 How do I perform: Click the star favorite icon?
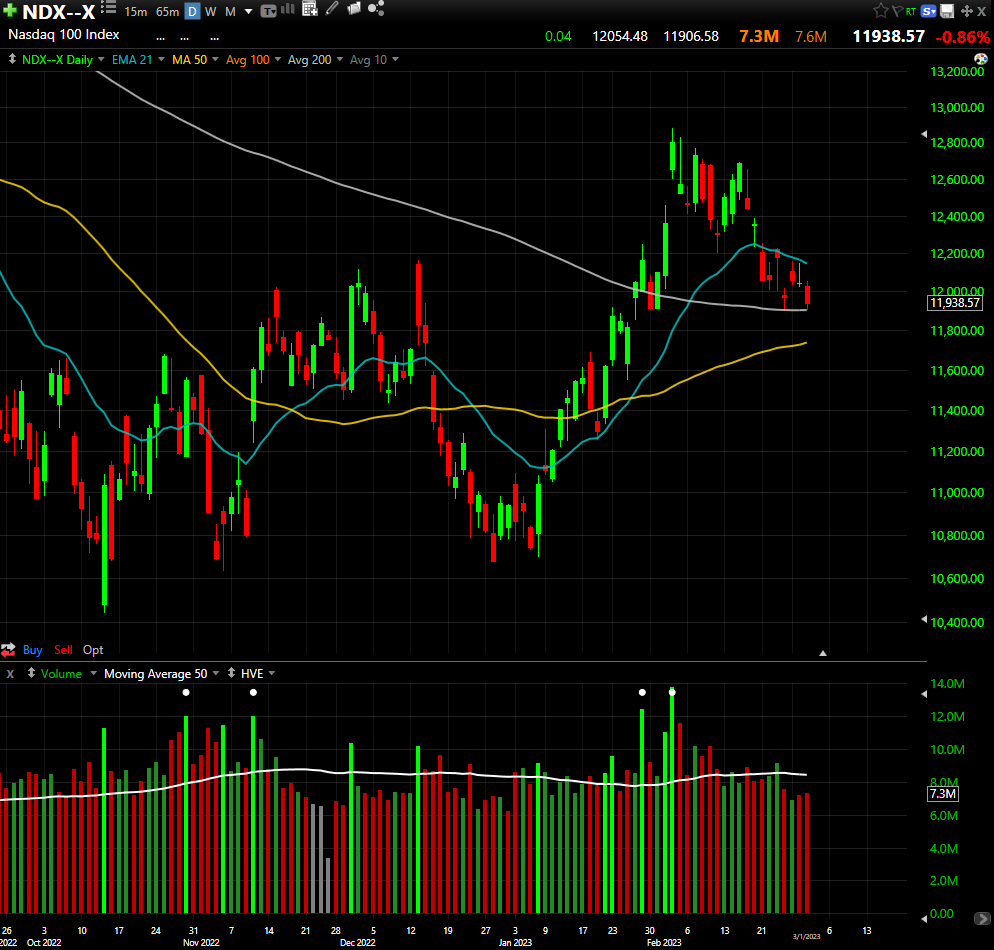point(881,10)
